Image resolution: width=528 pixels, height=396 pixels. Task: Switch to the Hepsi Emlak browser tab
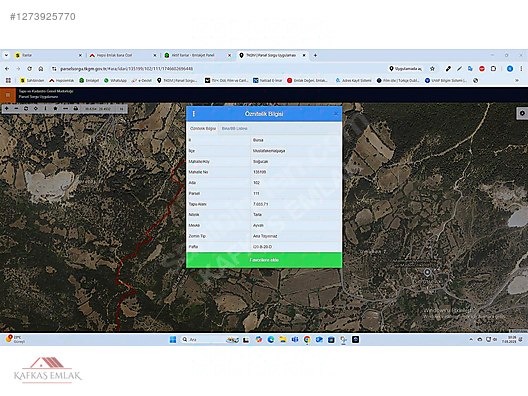[122, 55]
